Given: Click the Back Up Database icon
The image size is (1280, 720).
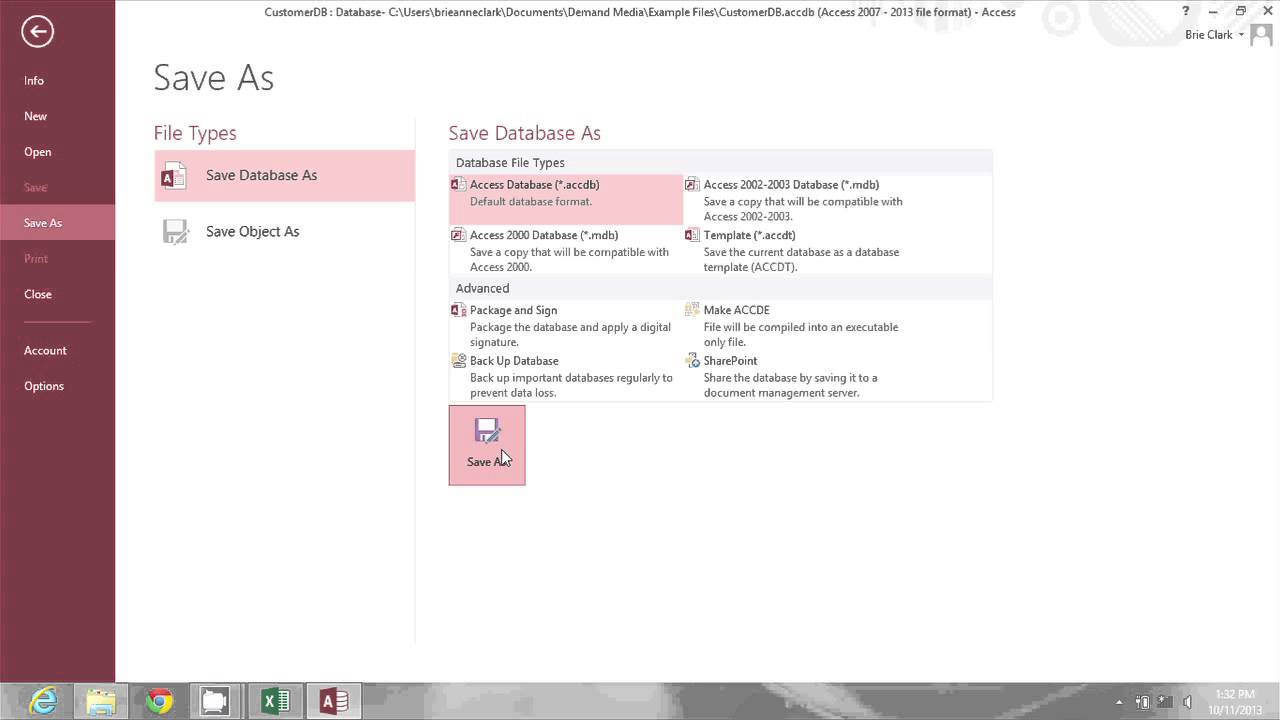Looking at the screenshot, I should coord(458,361).
